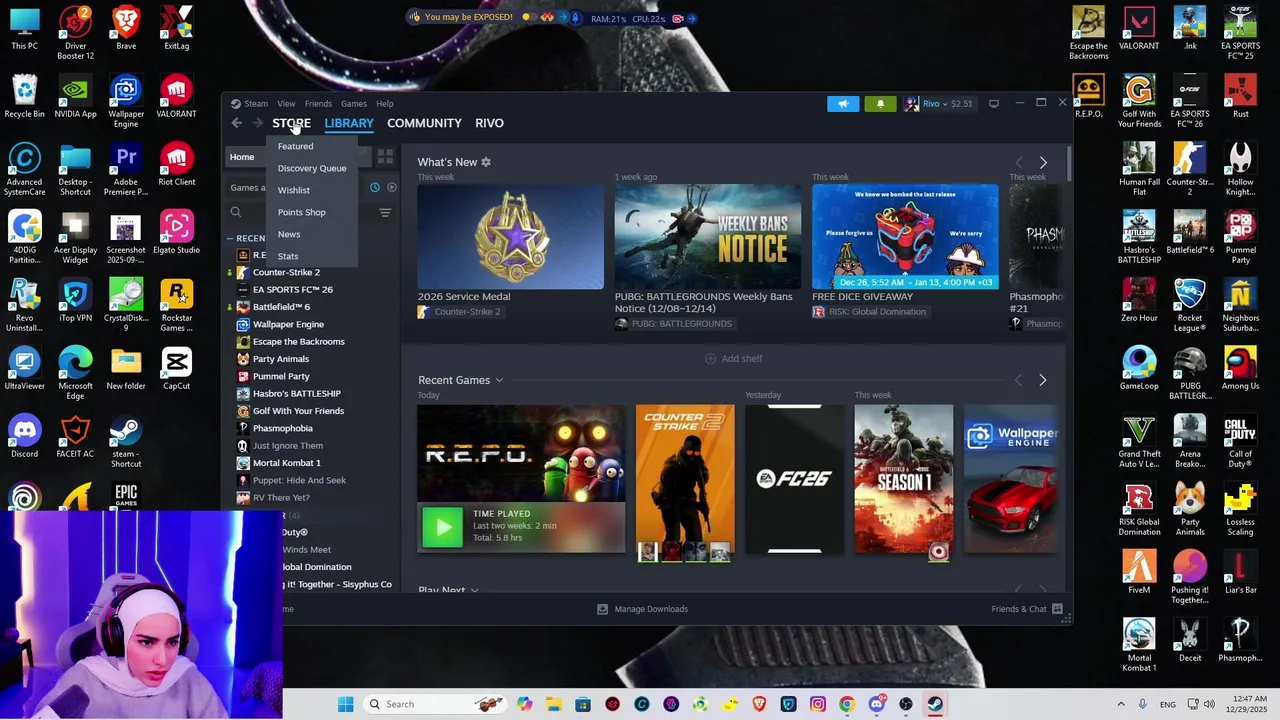Choose Wishlist from Store dropdown
Viewport: 1280px width, 720px height.
coord(294,190)
